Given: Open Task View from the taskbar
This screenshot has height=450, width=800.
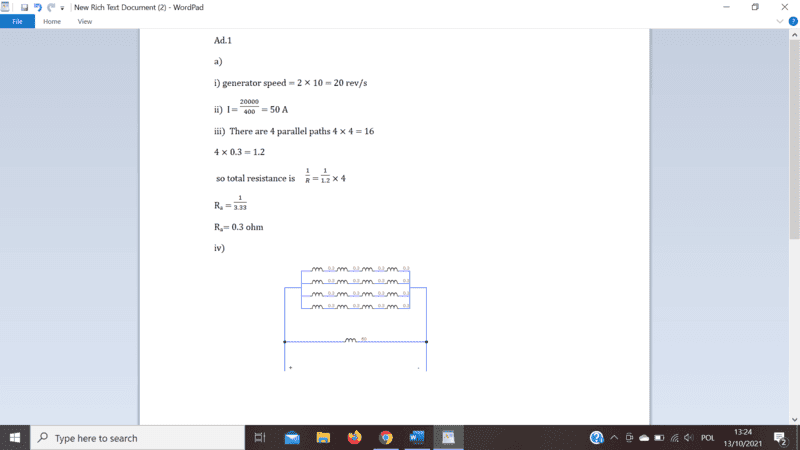Looking at the screenshot, I should coord(260,438).
